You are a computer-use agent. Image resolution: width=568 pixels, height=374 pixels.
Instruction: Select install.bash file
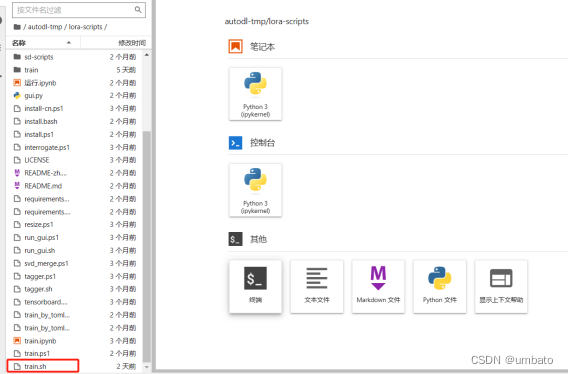(75, 121)
